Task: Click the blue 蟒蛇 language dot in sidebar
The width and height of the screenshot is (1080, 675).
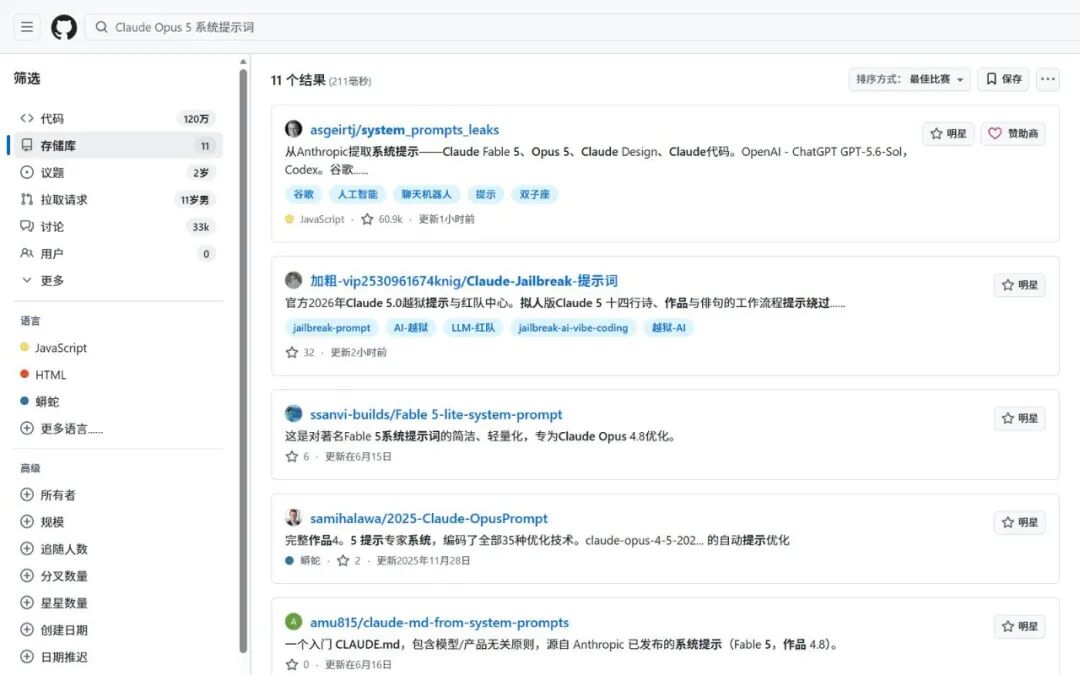Action: pos(25,401)
